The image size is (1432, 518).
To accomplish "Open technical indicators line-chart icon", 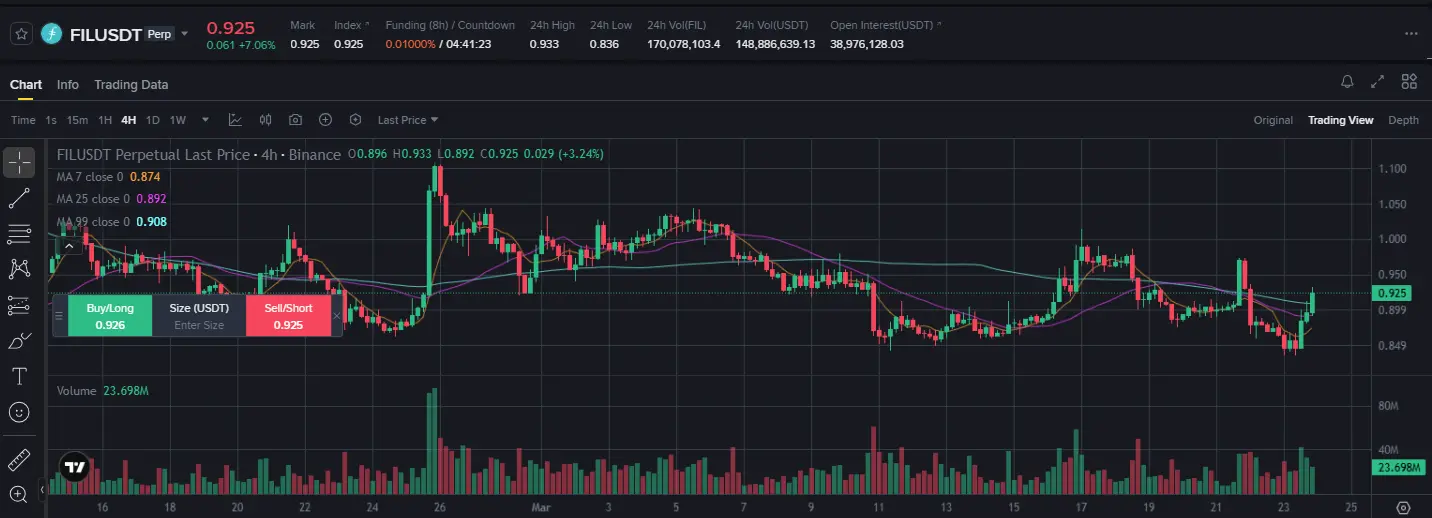I will [x=235, y=120].
